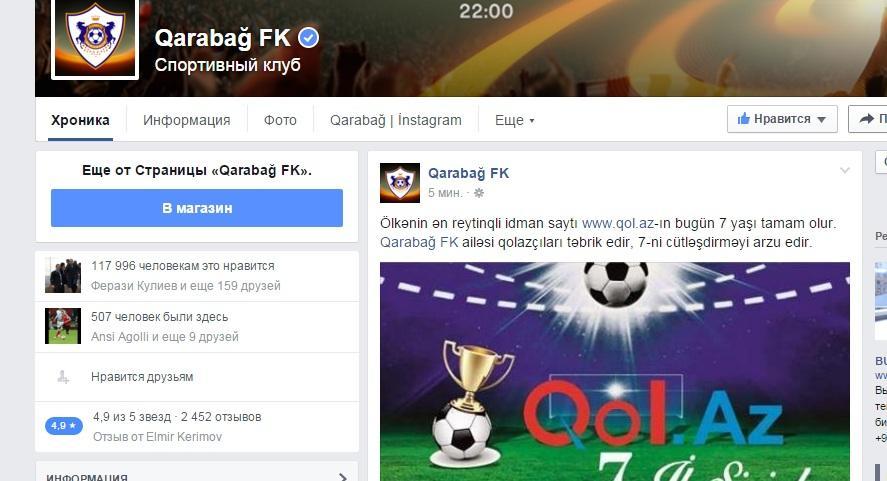The image size is (887, 481).
Task: Click the friends-like person icon
Action: (x=63, y=377)
